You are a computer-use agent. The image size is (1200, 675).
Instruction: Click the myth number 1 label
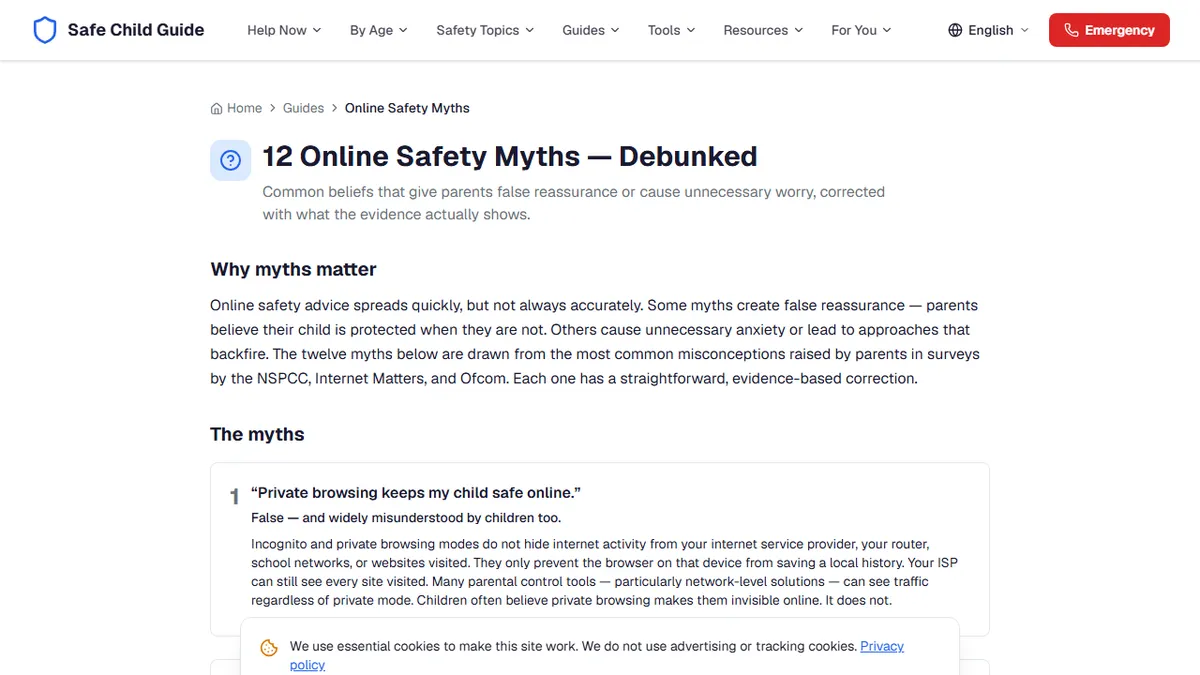[235, 496]
